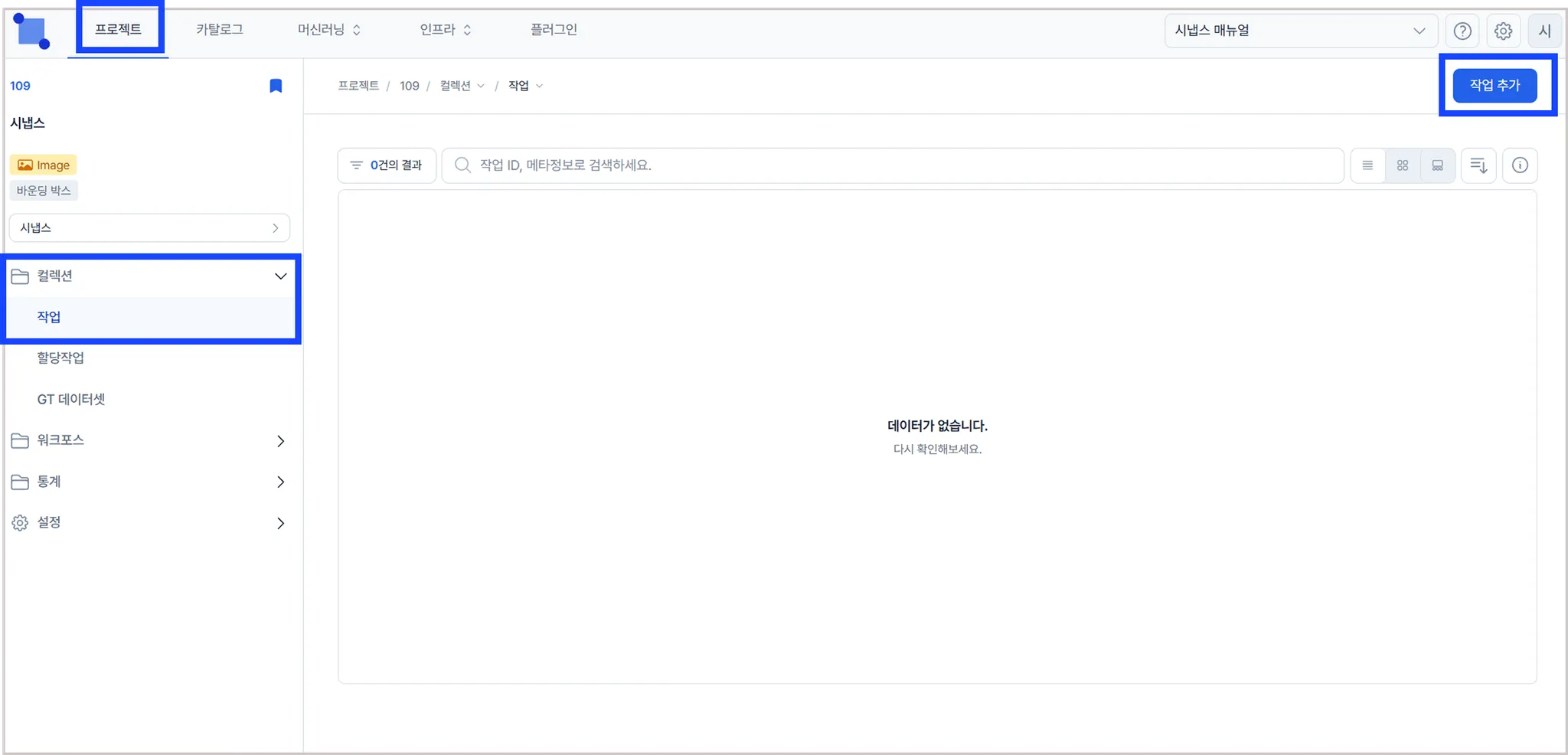
Task: Collapse the 컬렉션 sidebar section
Action: pyautogui.click(x=150, y=276)
